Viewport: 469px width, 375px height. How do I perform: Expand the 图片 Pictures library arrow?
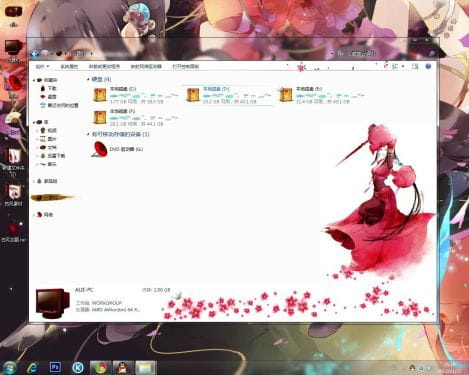tap(37, 139)
